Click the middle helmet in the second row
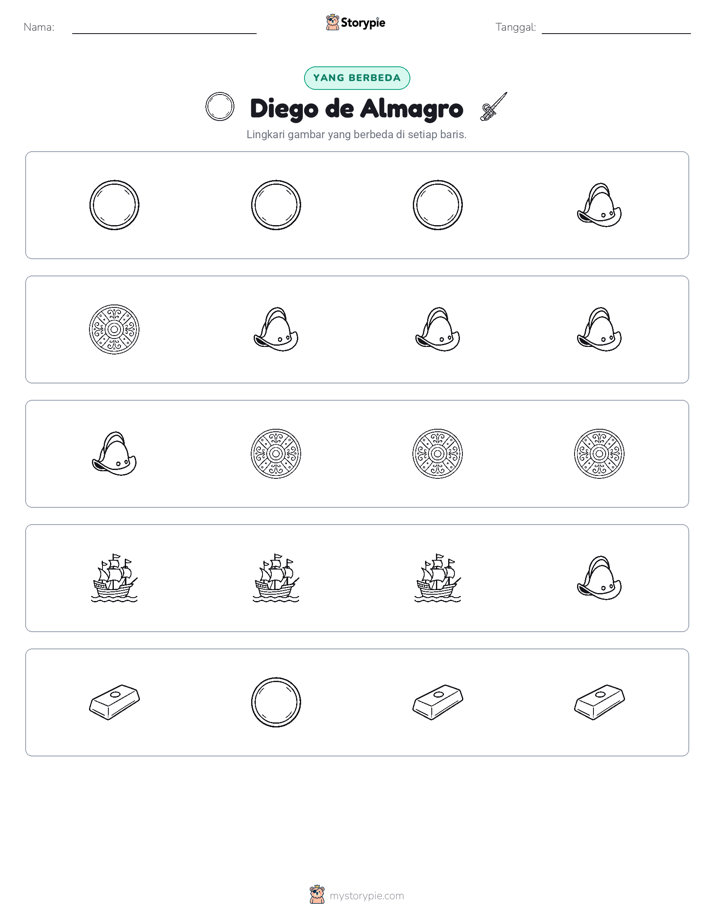 438,329
